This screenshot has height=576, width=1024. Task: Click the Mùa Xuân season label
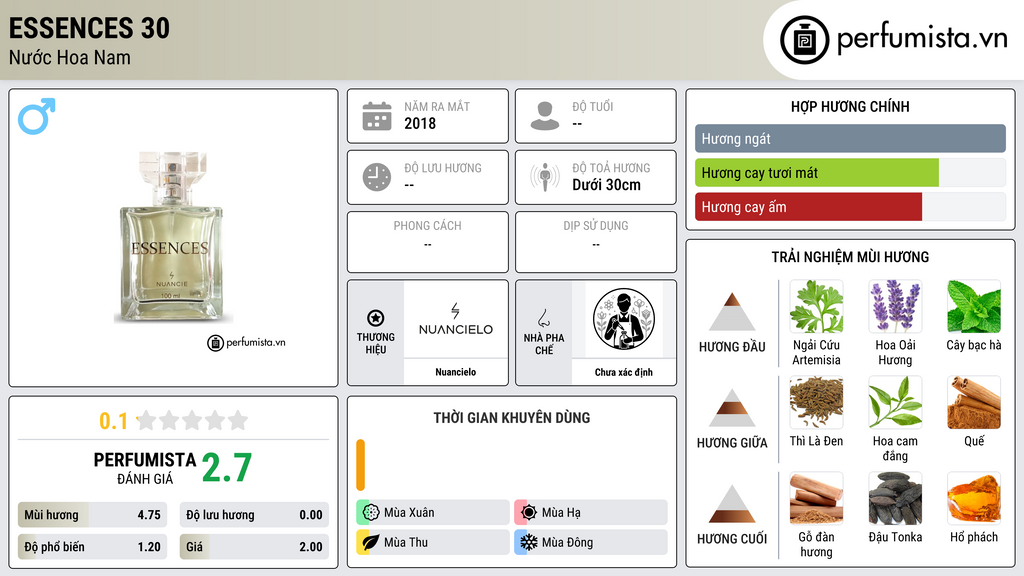[409, 513]
